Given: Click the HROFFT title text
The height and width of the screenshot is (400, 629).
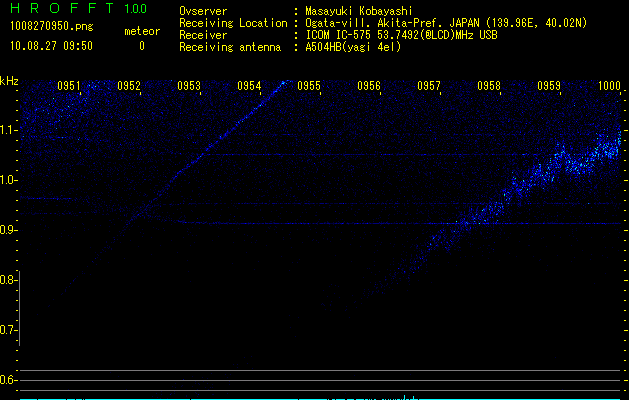Looking at the screenshot, I should pos(62,8).
